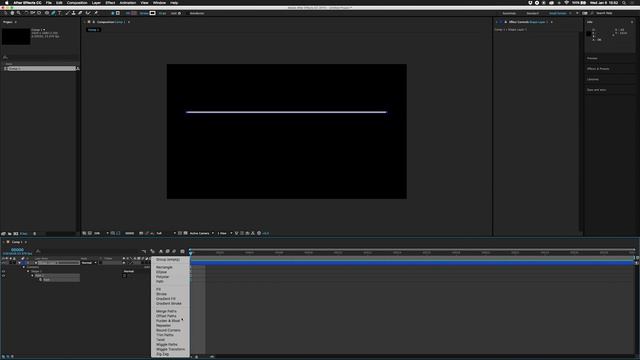640x360 pixels.
Task: Toggle the Path stopwatch icon
Action: (x=40, y=280)
